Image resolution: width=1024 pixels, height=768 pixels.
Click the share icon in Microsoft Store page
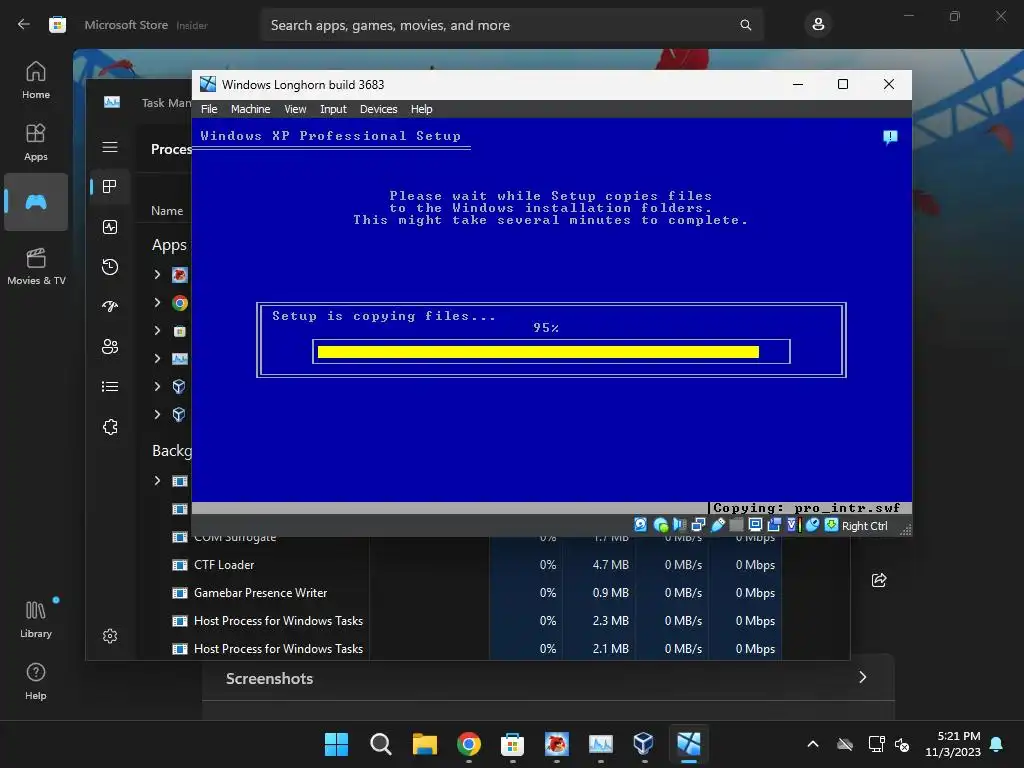[x=879, y=580]
